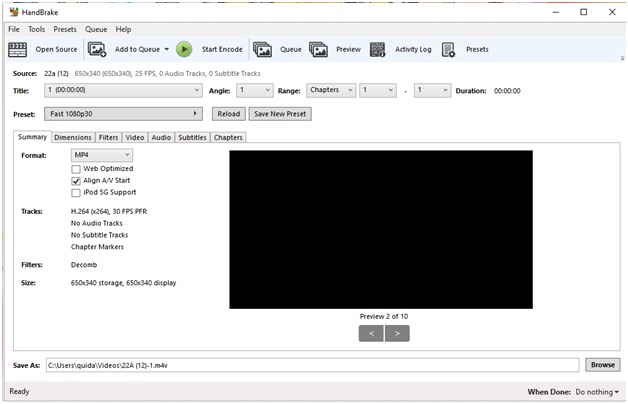
Task: Enable the iPod 5G Support checkbox
Action: pyautogui.click(x=76, y=193)
